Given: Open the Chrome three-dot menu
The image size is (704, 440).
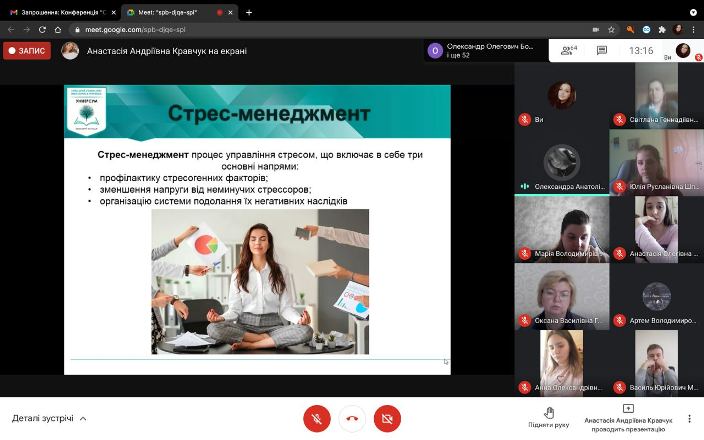Looking at the screenshot, I should click(x=694, y=30).
